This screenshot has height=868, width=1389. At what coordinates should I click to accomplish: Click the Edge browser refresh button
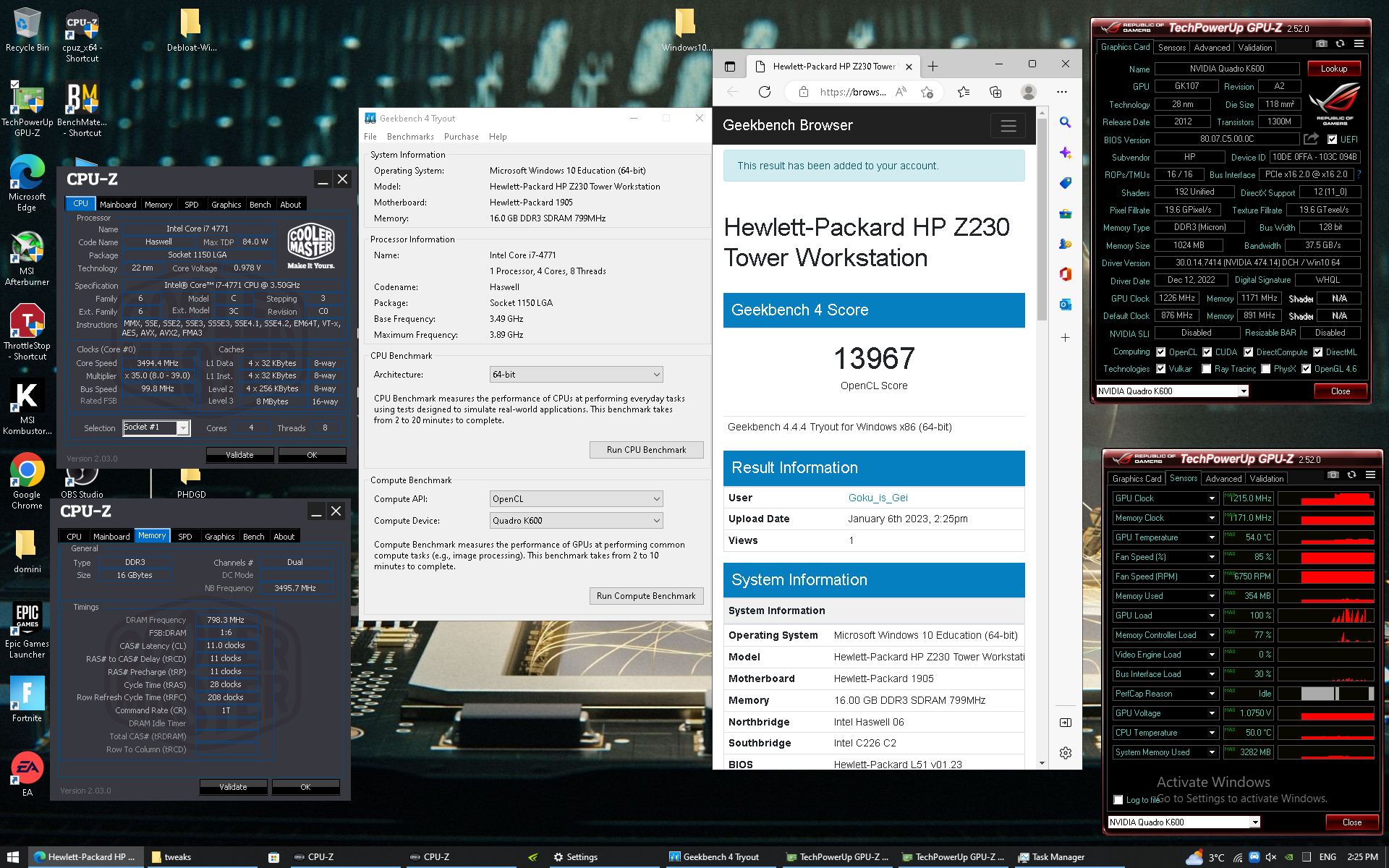click(765, 92)
